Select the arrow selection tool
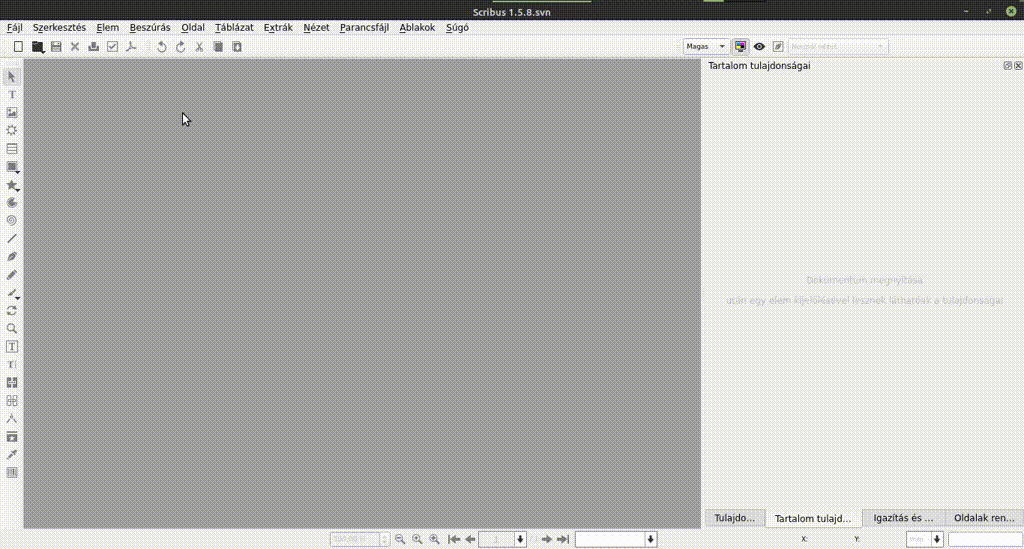Image resolution: width=1024 pixels, height=549 pixels. pos(12,76)
